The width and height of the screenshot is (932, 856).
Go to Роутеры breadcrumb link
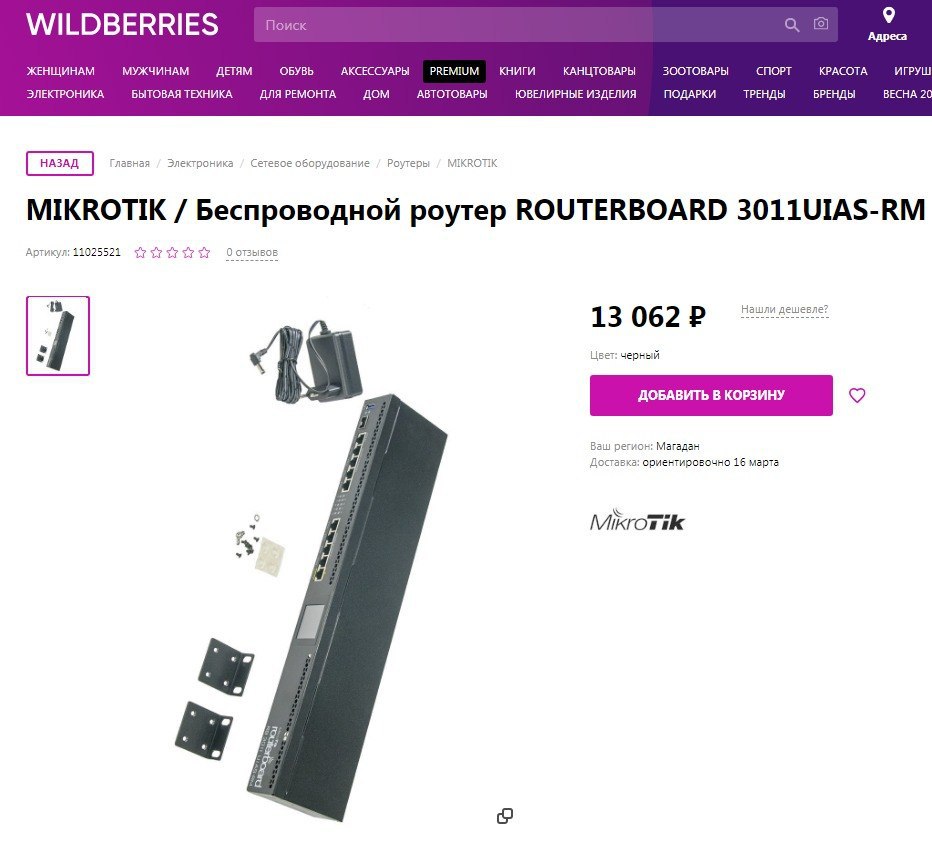point(408,163)
